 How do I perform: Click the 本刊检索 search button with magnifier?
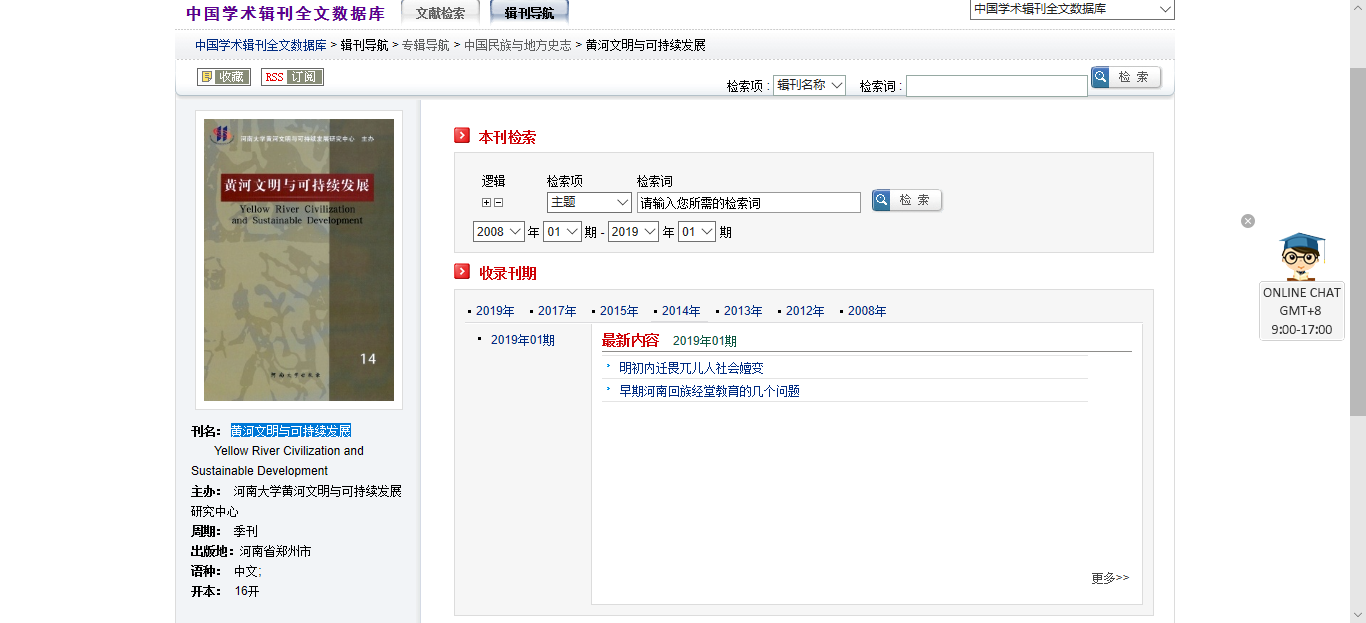[x=906, y=201]
